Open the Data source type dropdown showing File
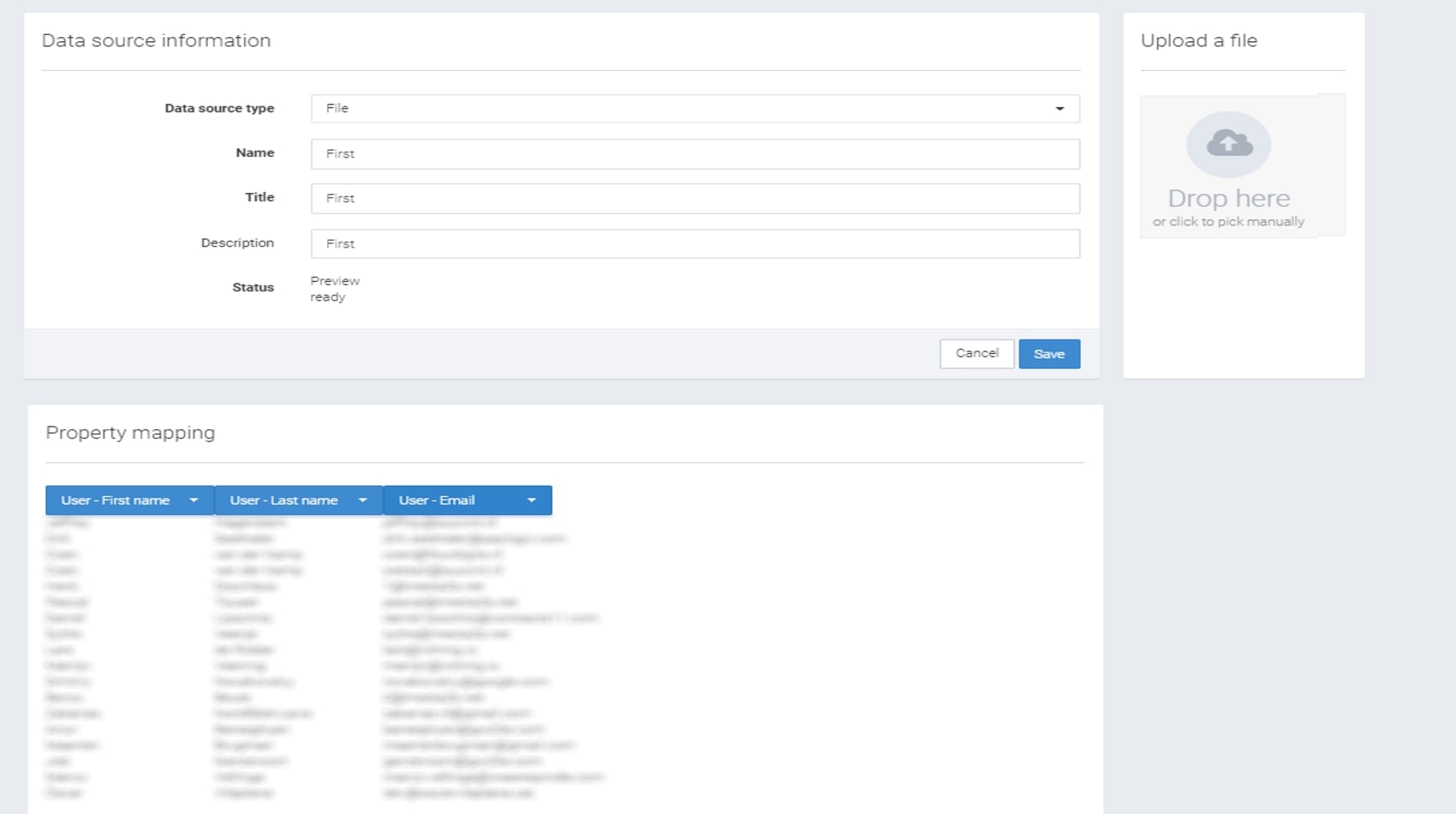This screenshot has height=814, width=1456. point(694,109)
